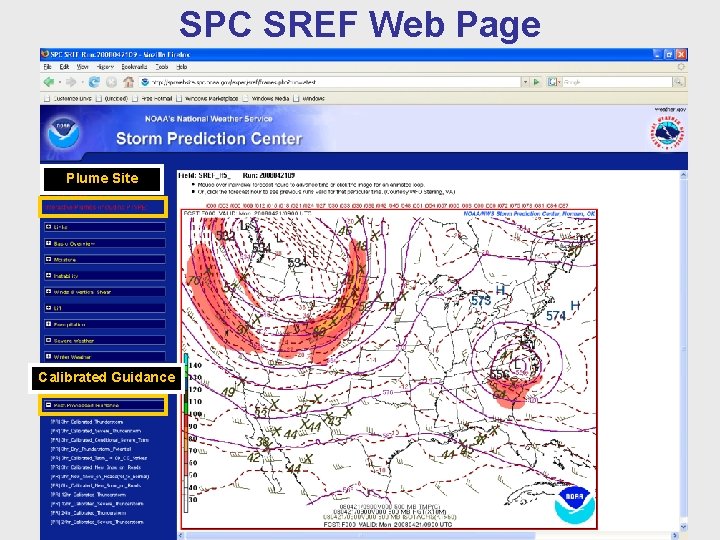Screen dimensions: 720x540
Task: Click the Firefox logo in the title bar
Action: pyautogui.click(x=45, y=54)
